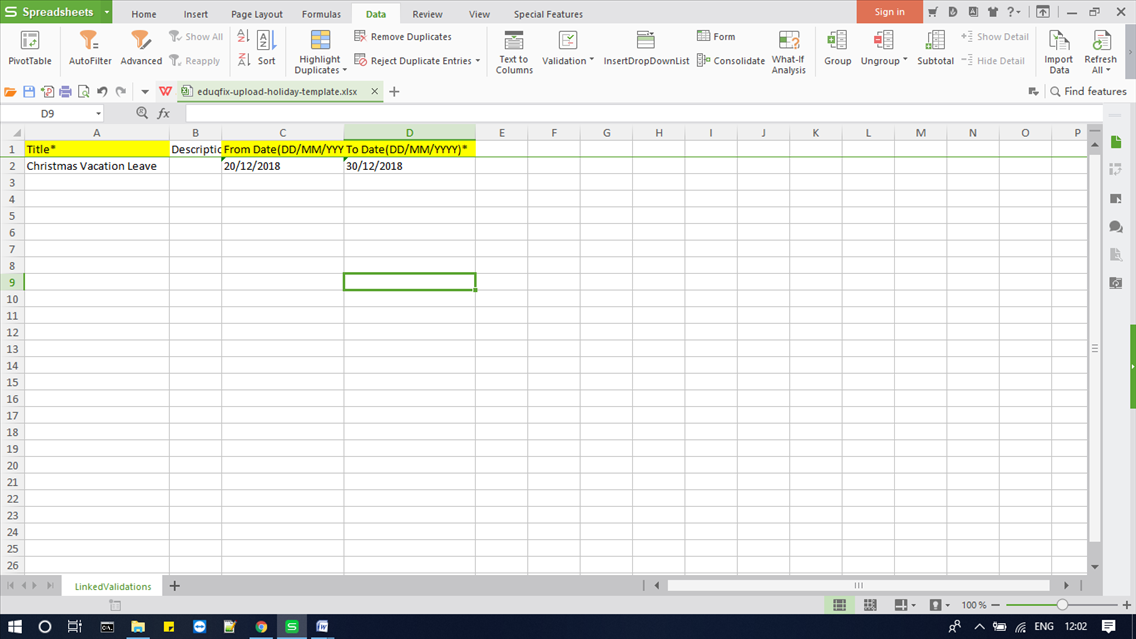Image resolution: width=1136 pixels, height=639 pixels.
Task: Select cell with 30/12/2018 date
Action: pos(409,166)
